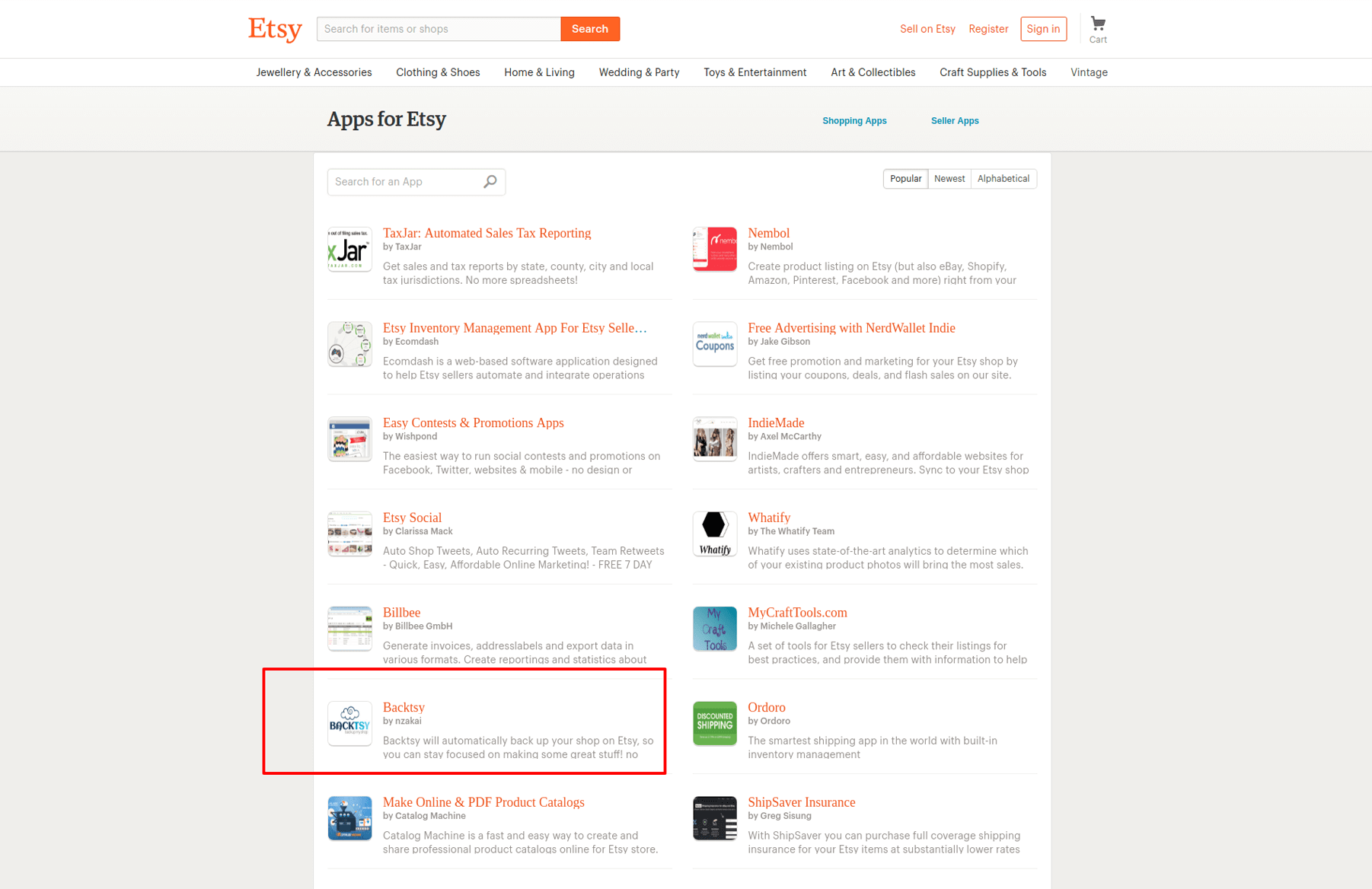Go to the Etsy home logo

tap(275, 29)
